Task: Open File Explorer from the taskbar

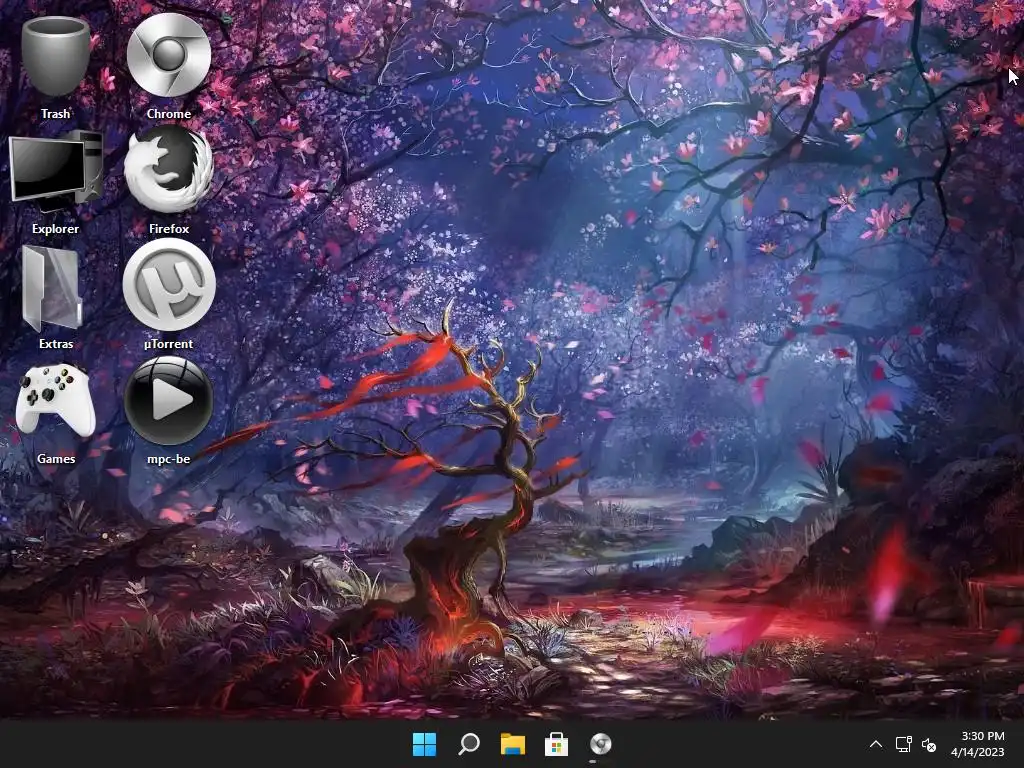Action: (x=513, y=744)
